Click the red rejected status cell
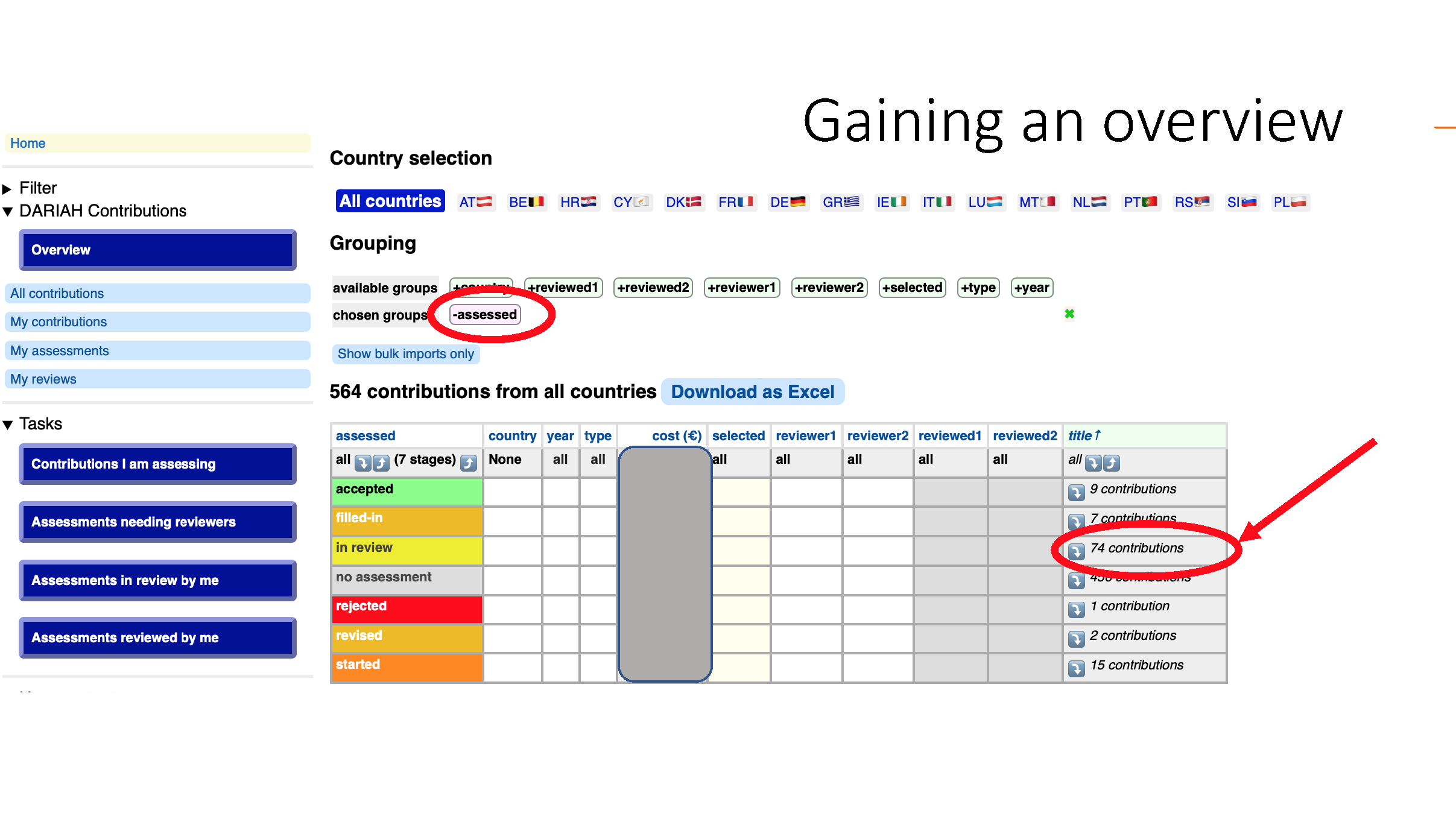Image resolution: width=1456 pixels, height=819 pixels. point(407,609)
